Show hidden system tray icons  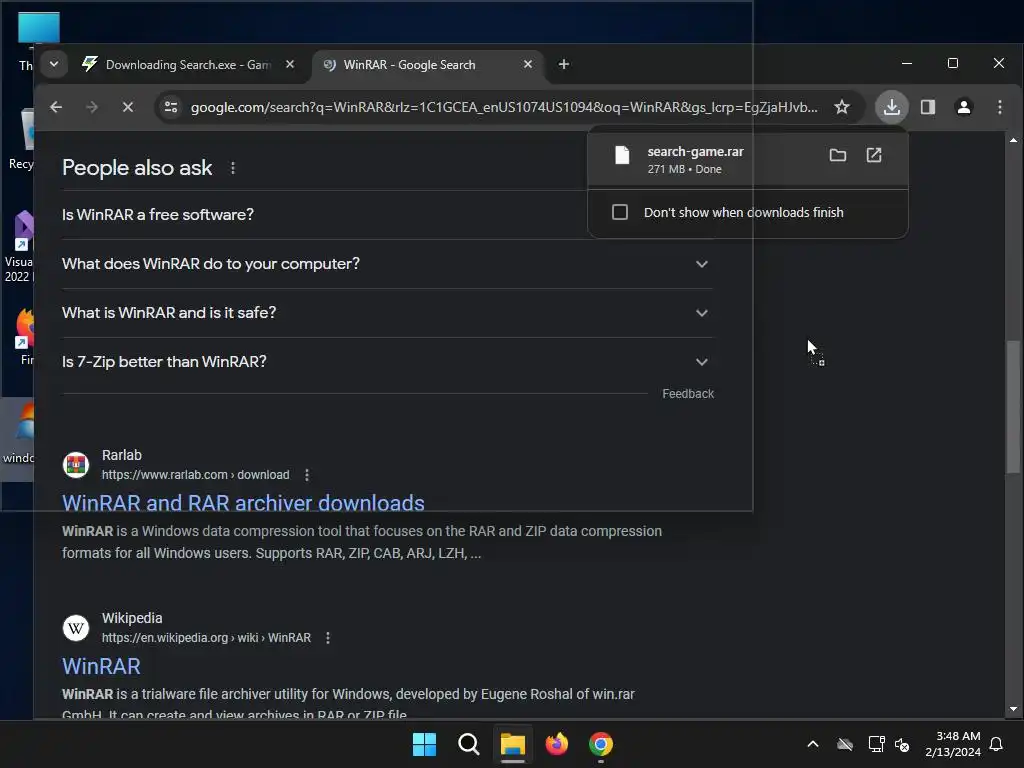pyautogui.click(x=812, y=744)
